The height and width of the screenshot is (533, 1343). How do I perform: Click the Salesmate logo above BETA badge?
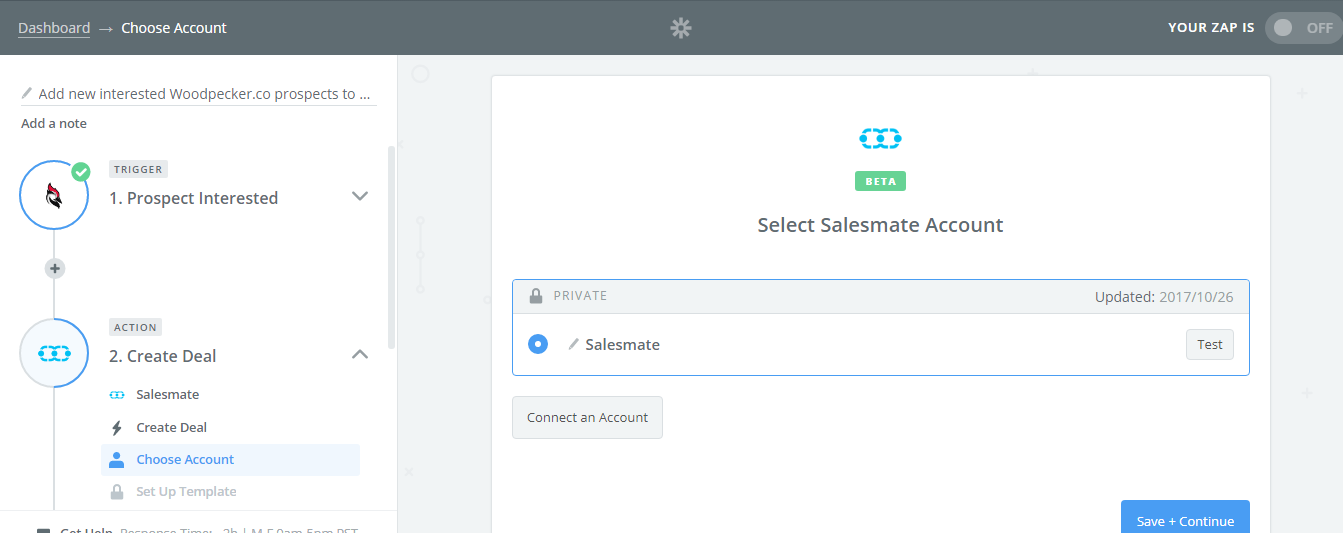pyautogui.click(x=881, y=138)
